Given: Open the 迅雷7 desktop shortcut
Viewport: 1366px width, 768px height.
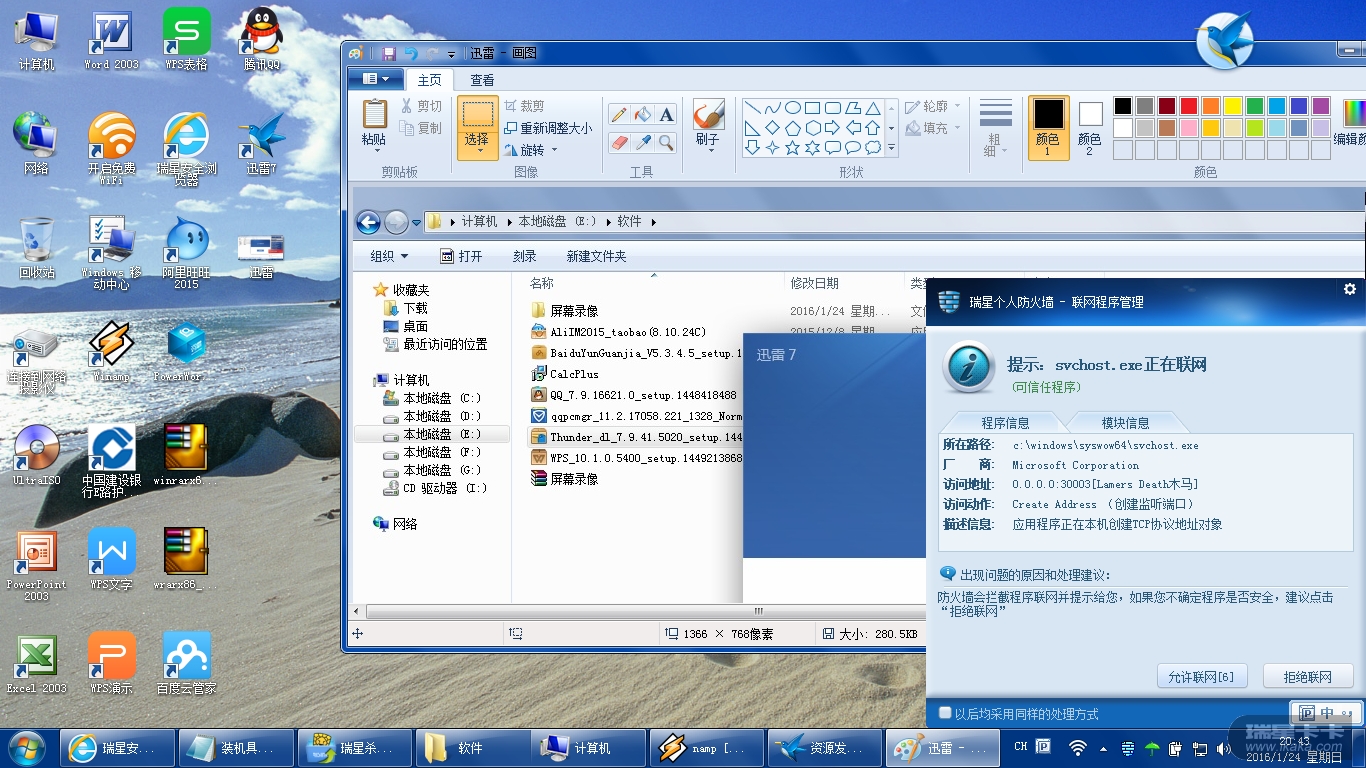Looking at the screenshot, I should coord(261,143).
